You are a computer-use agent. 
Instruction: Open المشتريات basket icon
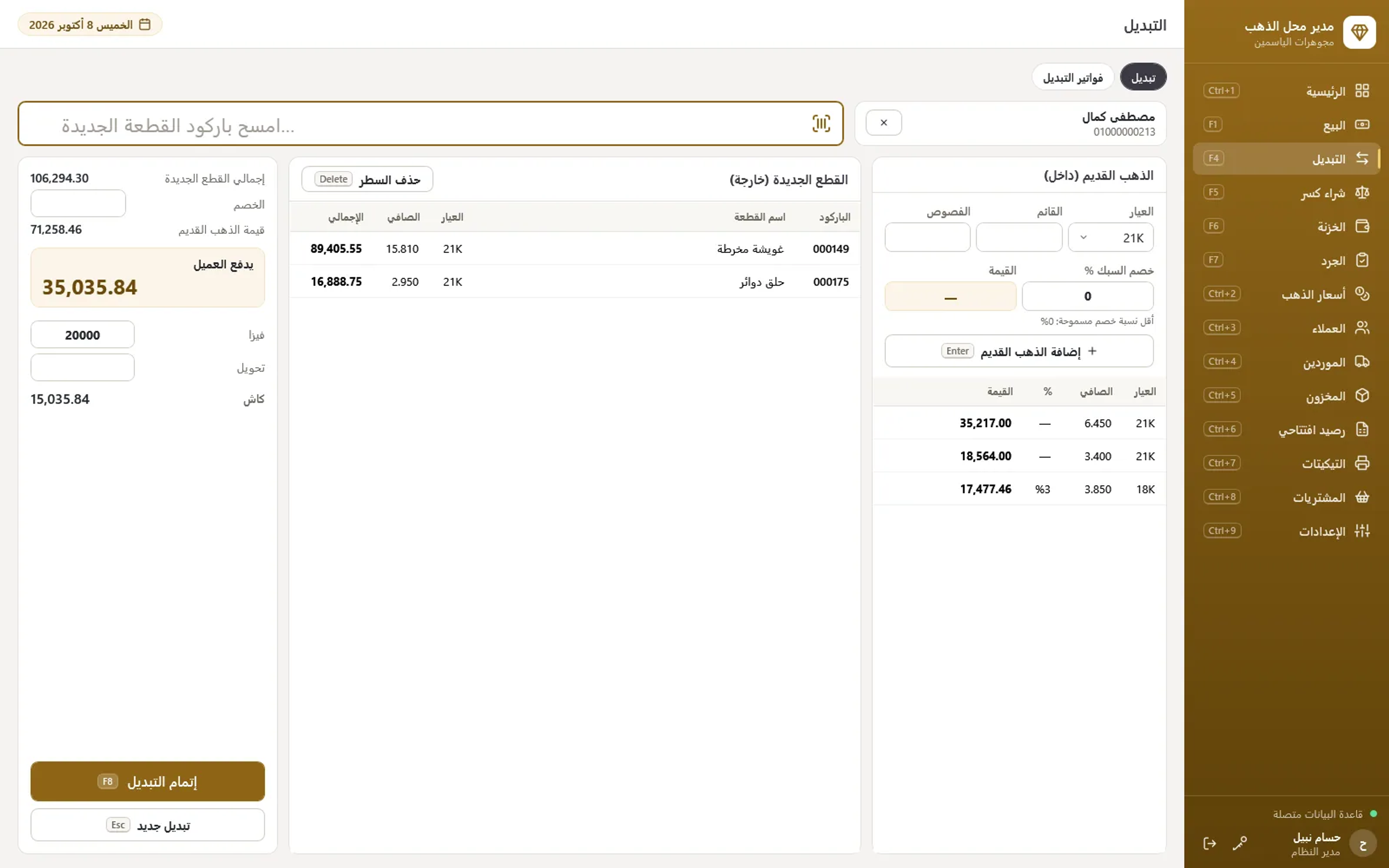1362,497
